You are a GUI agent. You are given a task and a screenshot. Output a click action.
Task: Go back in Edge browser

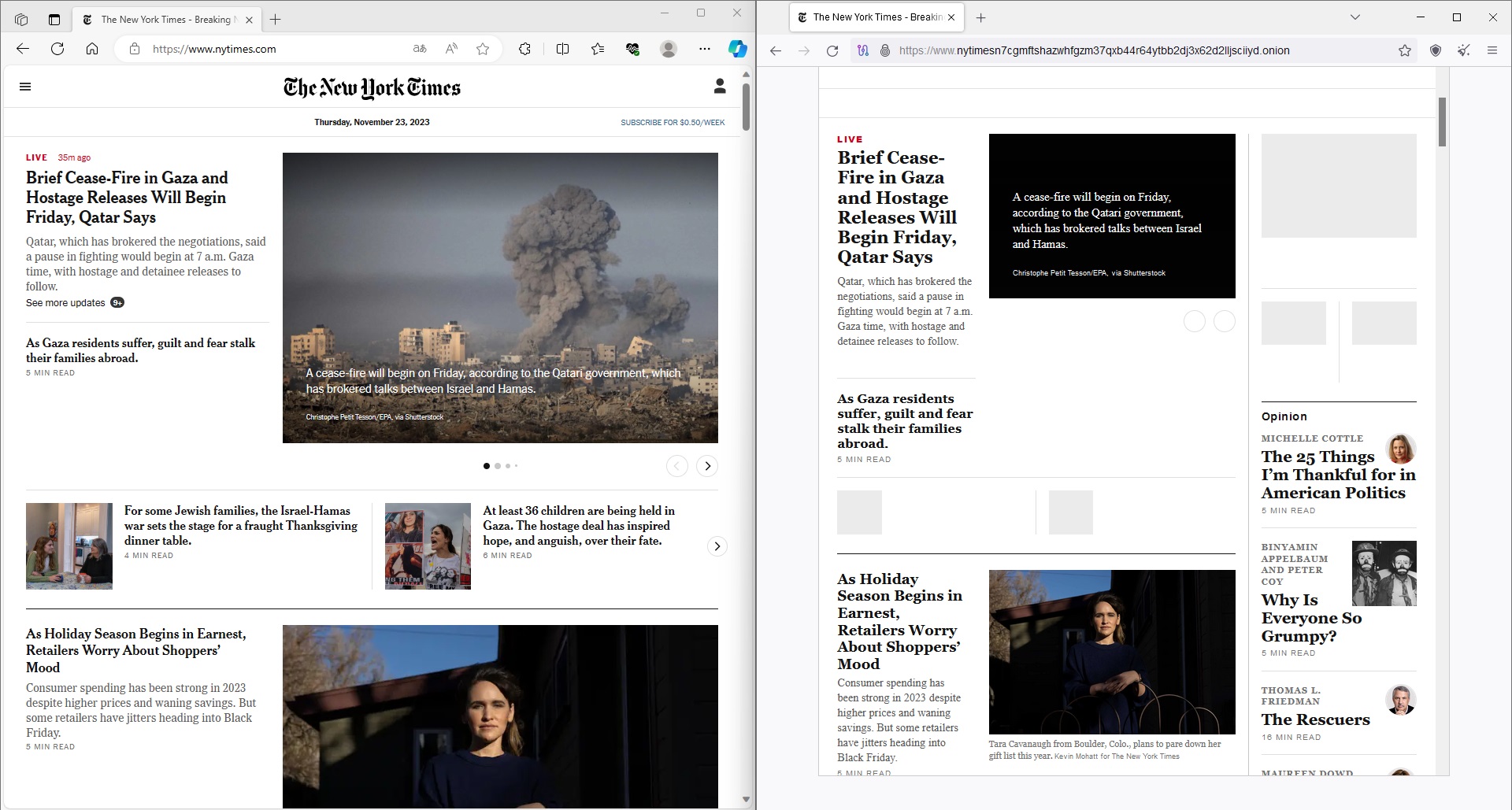pyautogui.click(x=23, y=49)
